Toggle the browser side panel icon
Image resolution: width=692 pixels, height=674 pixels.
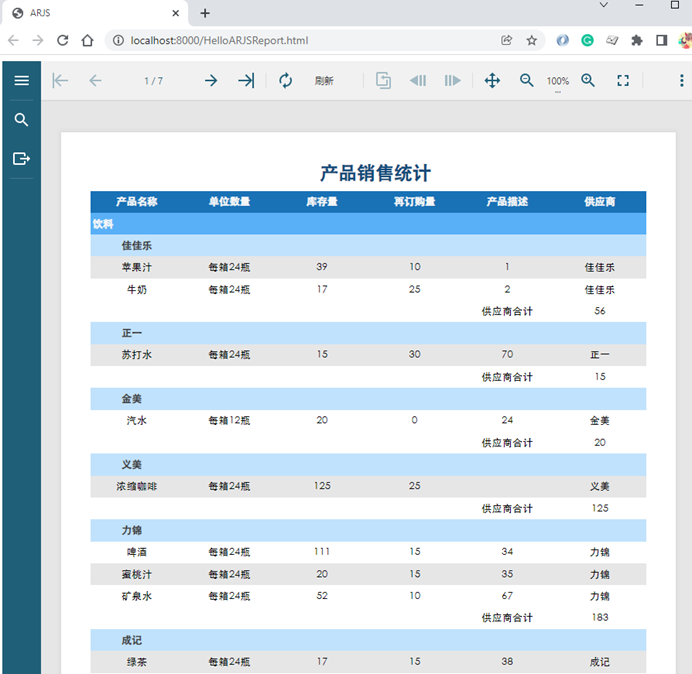(661, 41)
